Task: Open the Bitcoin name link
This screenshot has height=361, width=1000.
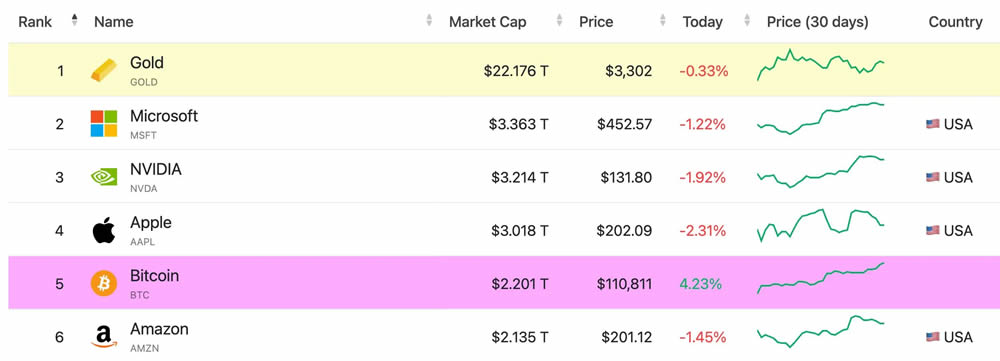Action: pos(154,276)
